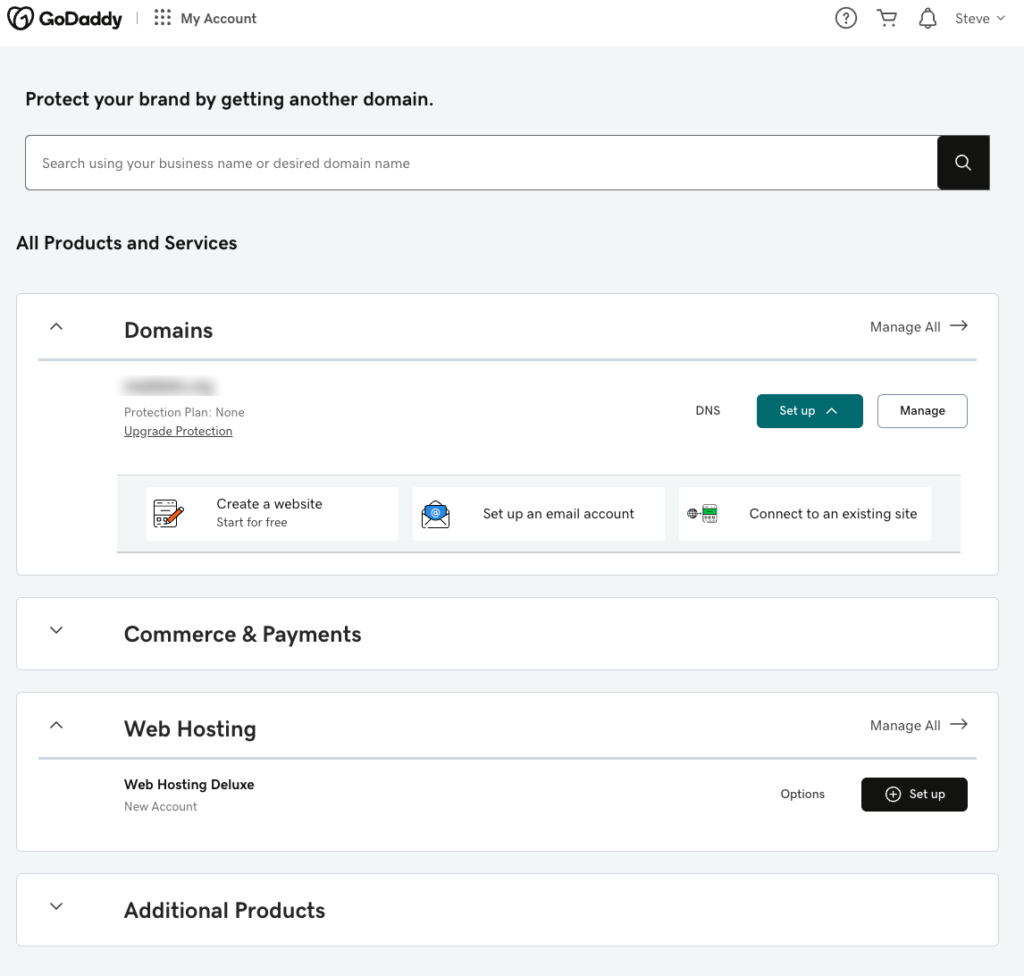Toggle the teal Set up dropdown
The image size is (1024, 976).
(x=809, y=411)
